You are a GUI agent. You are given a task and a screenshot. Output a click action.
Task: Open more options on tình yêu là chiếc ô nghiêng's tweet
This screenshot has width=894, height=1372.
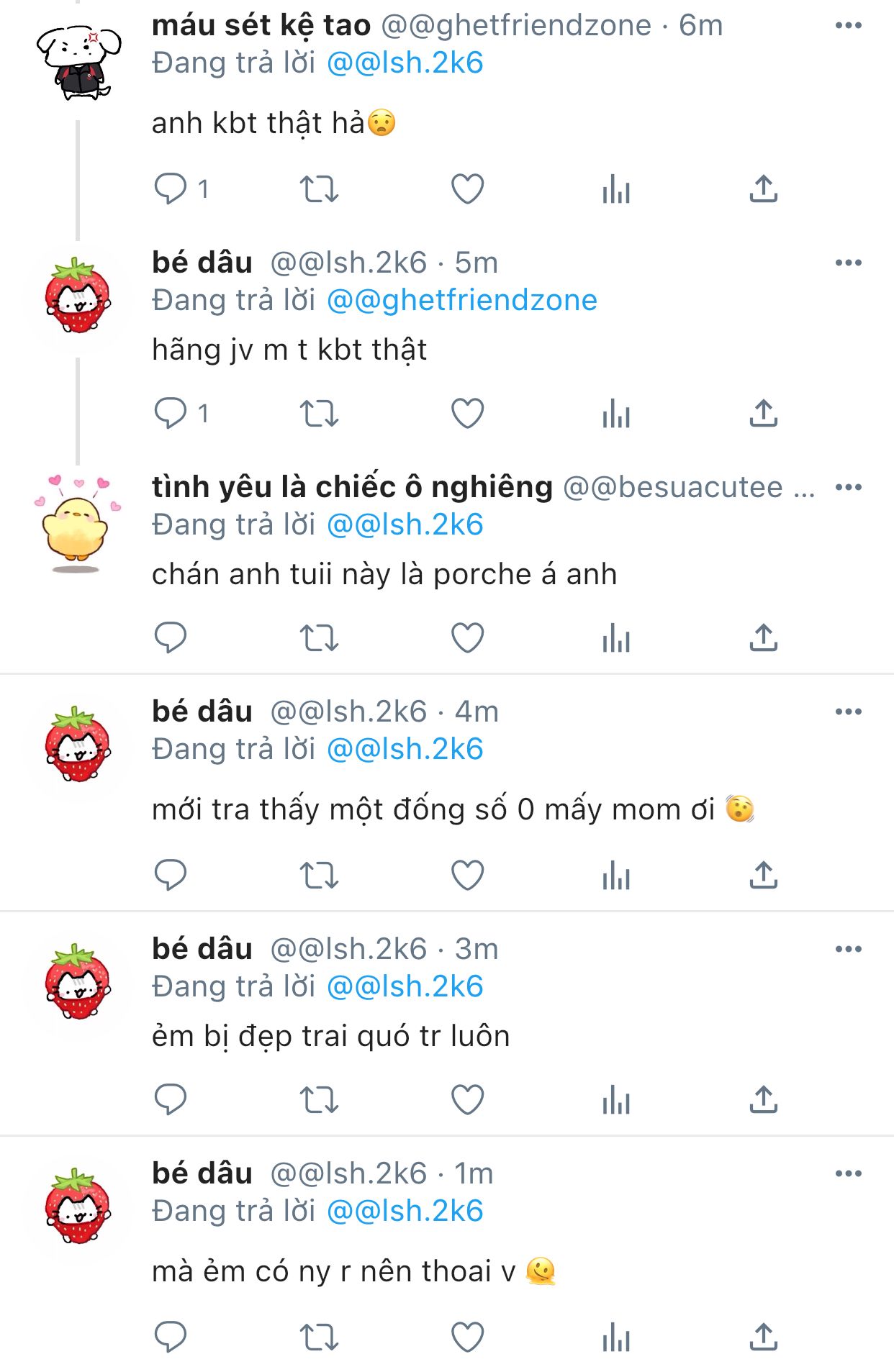tap(849, 487)
